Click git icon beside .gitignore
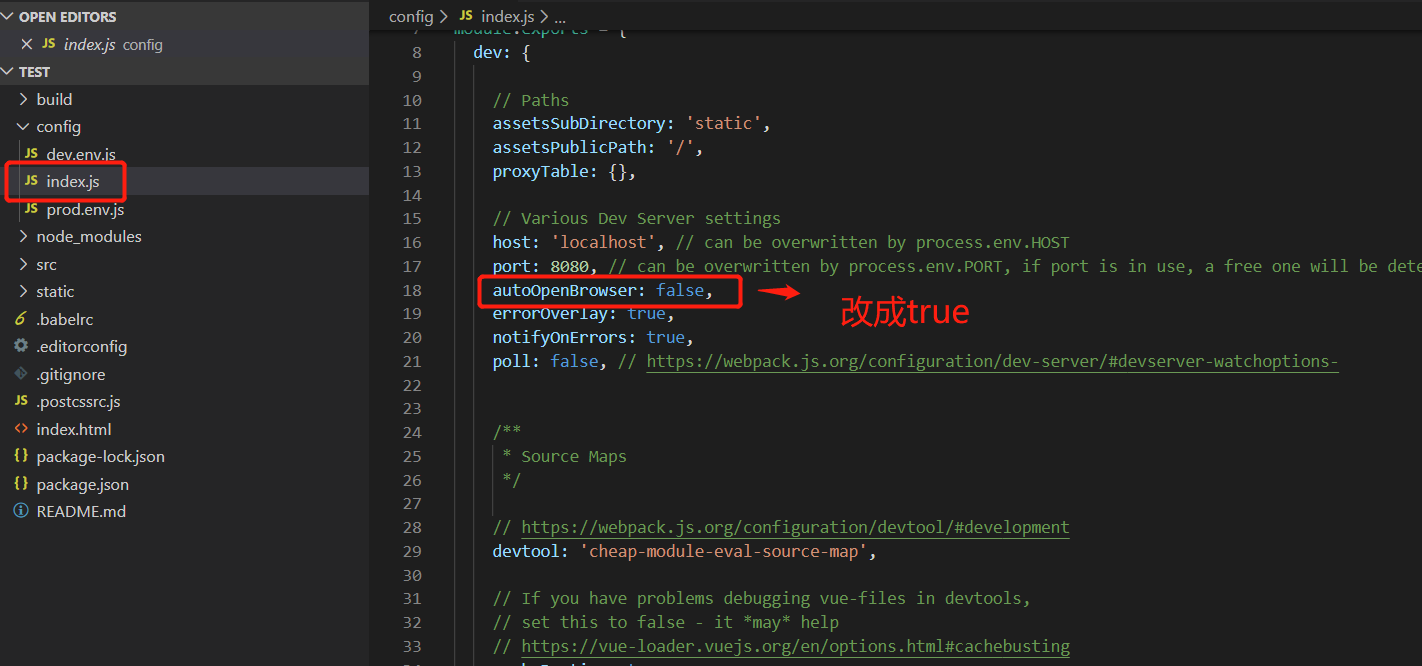The width and height of the screenshot is (1422, 666). (21, 374)
